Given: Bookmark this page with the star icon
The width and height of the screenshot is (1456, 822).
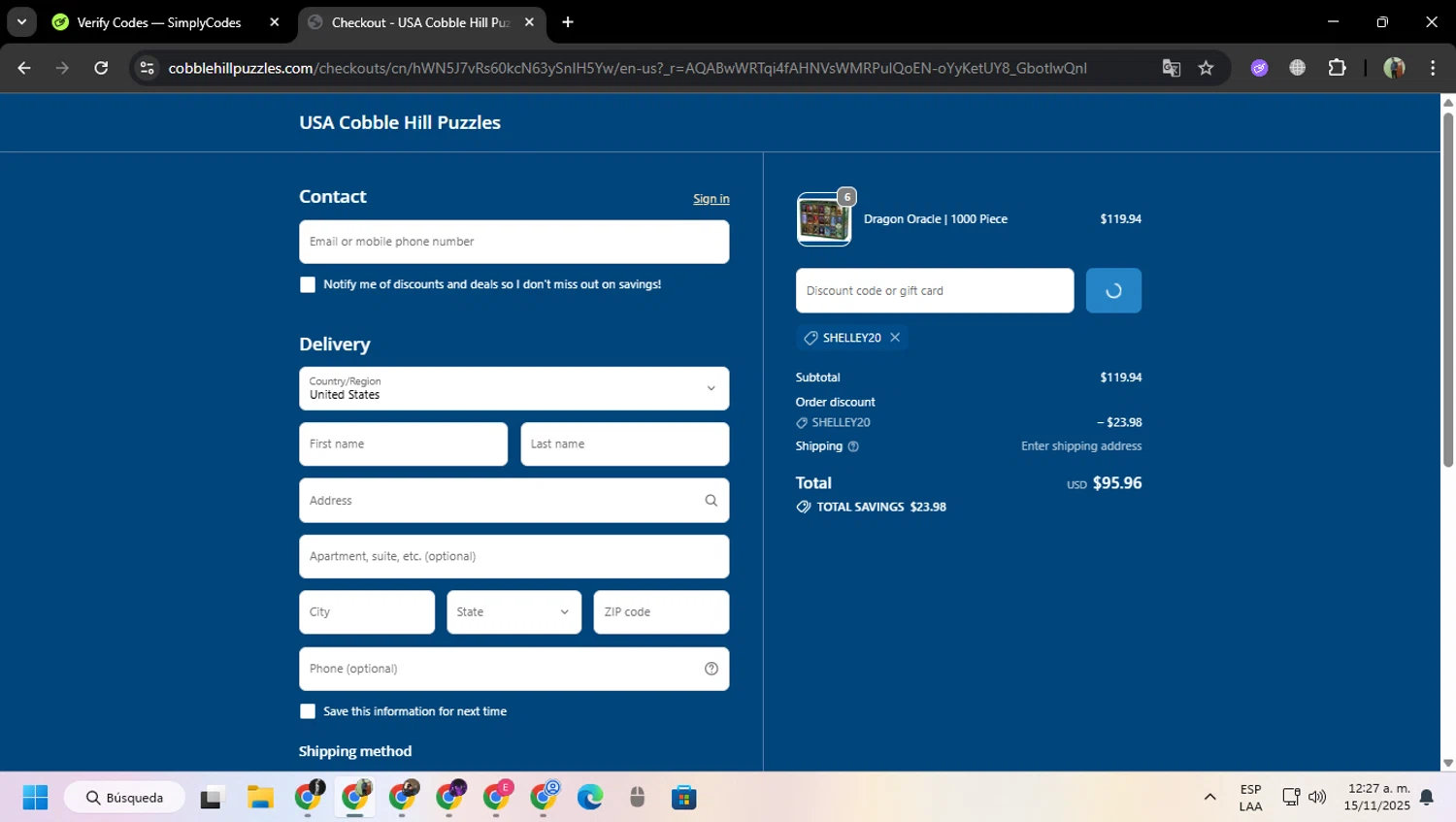Looking at the screenshot, I should [x=1206, y=68].
